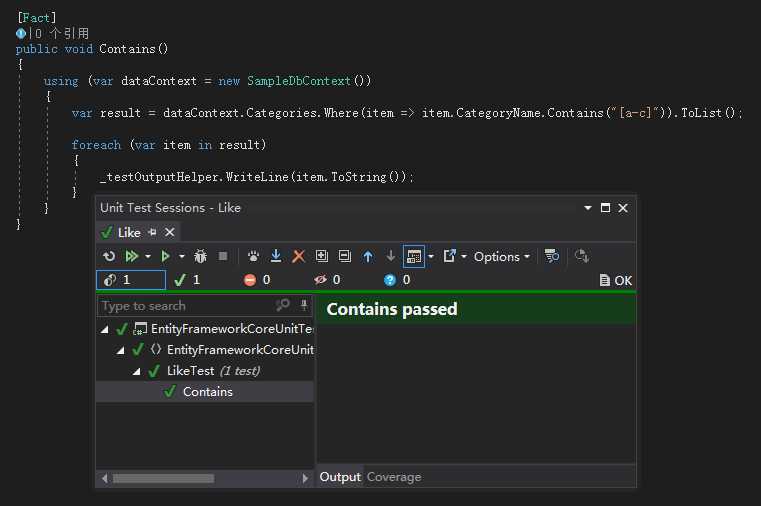Click the OK status label
Image resolution: width=761 pixels, height=506 pixels.
click(x=623, y=280)
